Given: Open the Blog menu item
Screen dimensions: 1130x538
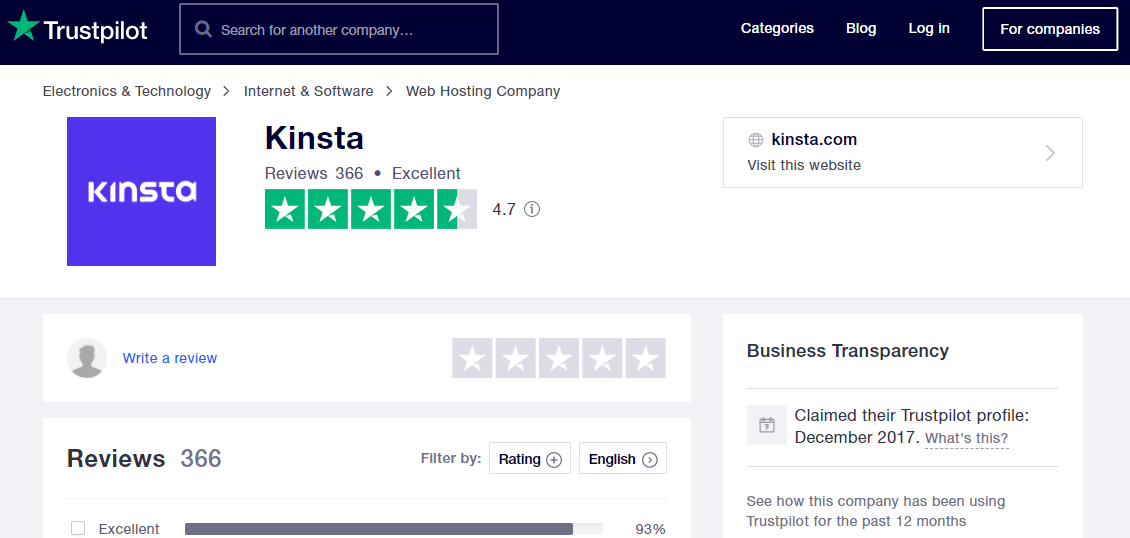Looking at the screenshot, I should tap(861, 29).
